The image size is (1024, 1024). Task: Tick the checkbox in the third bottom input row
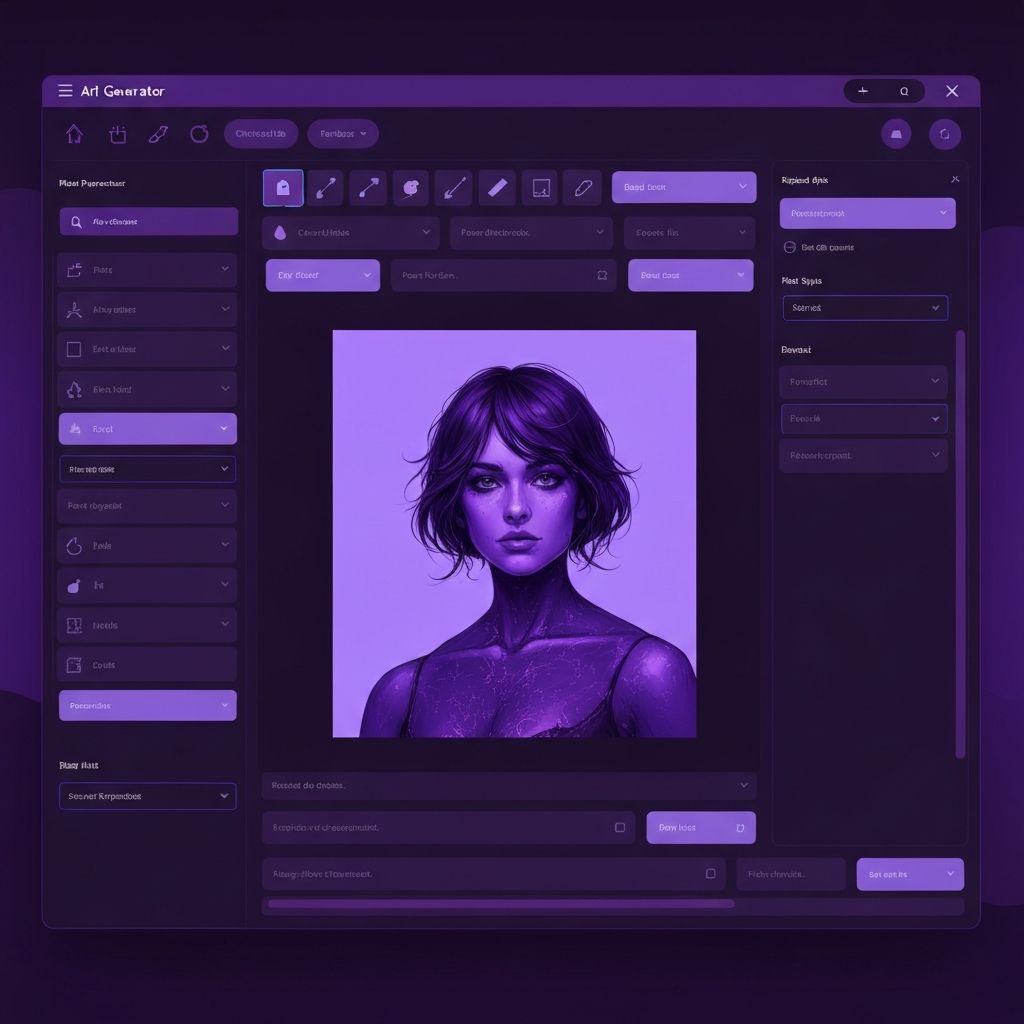click(x=710, y=873)
